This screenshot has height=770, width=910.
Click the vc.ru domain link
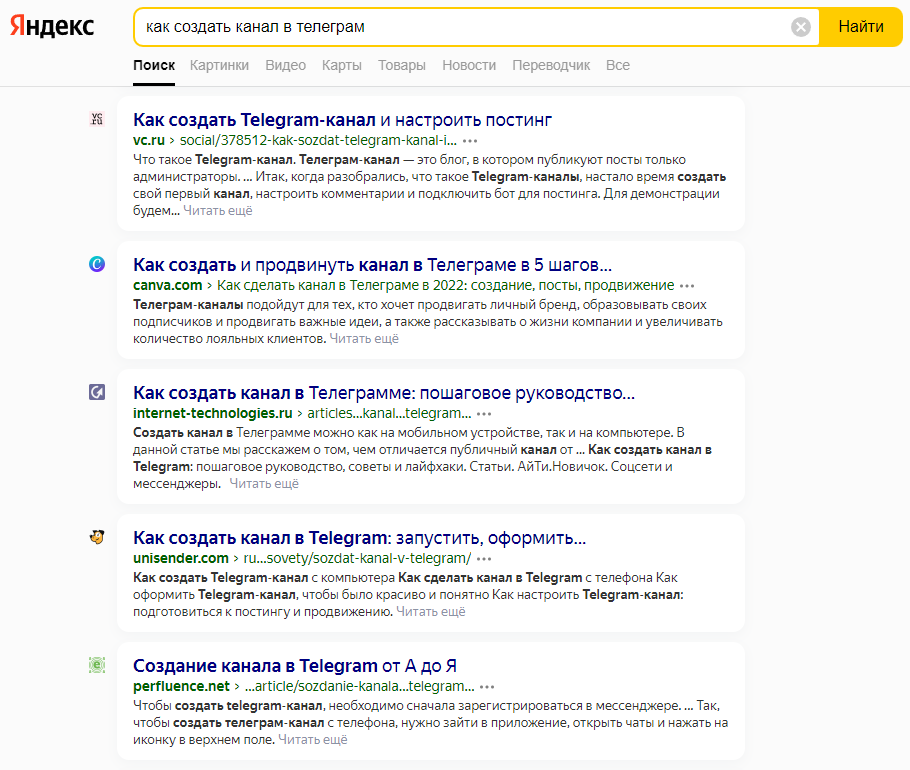tap(149, 140)
